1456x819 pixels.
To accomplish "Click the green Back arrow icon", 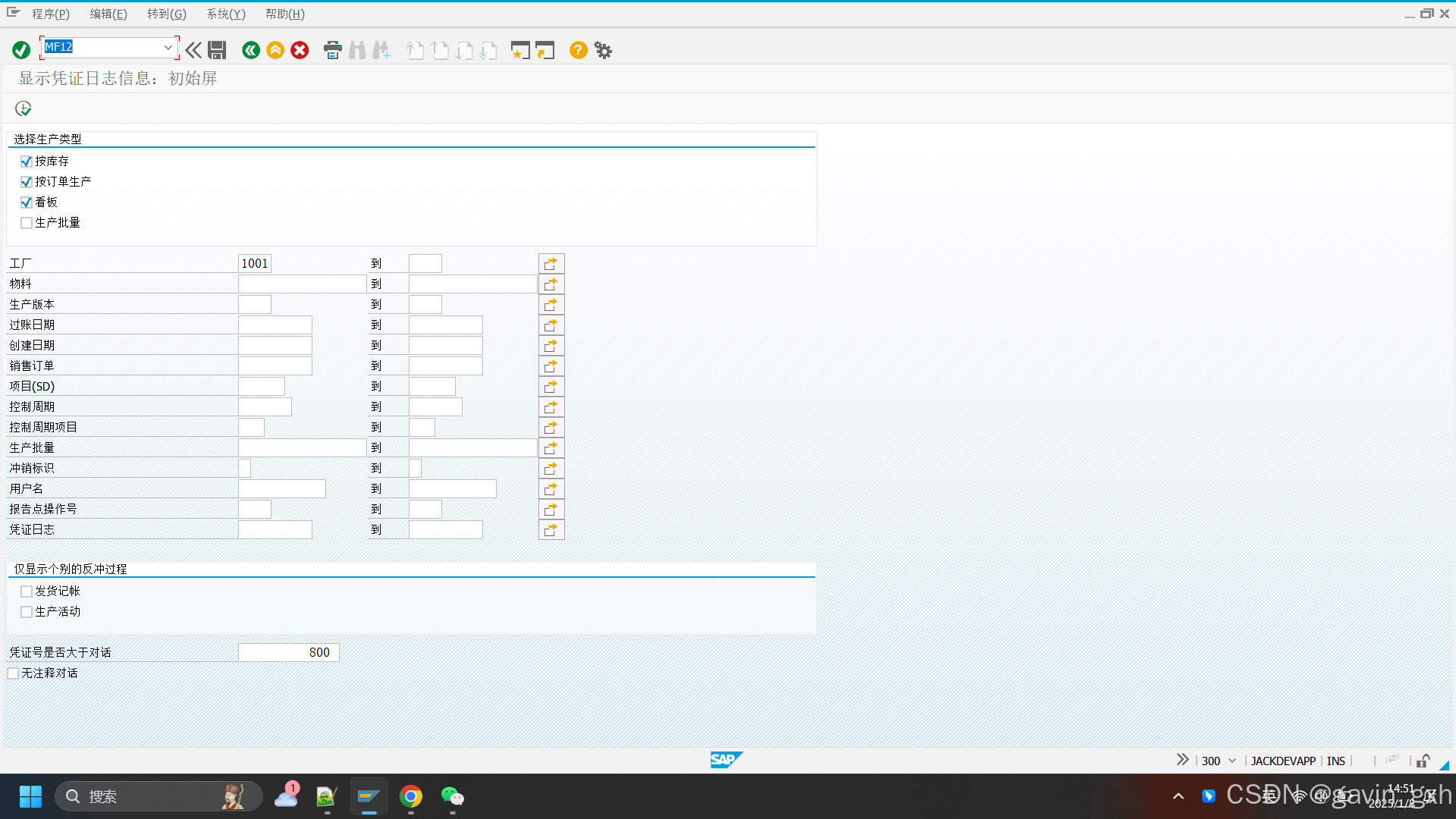I will 251,50.
